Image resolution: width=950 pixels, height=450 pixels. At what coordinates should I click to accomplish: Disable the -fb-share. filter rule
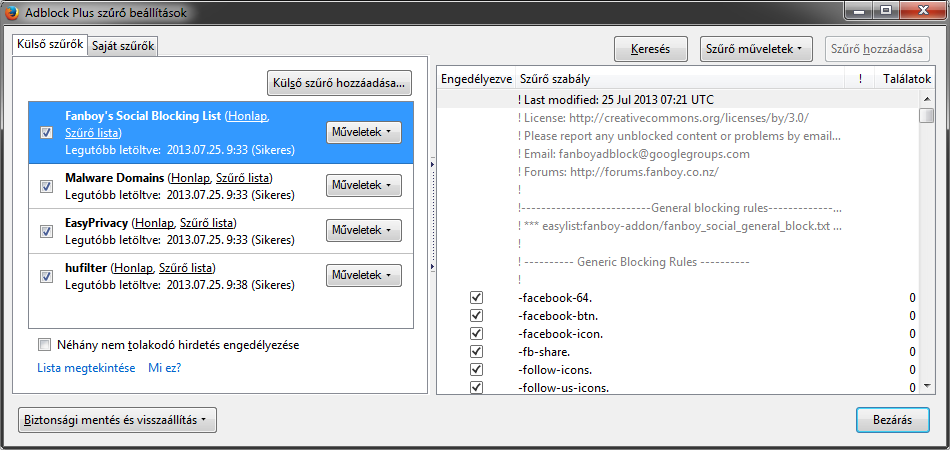pos(476,351)
